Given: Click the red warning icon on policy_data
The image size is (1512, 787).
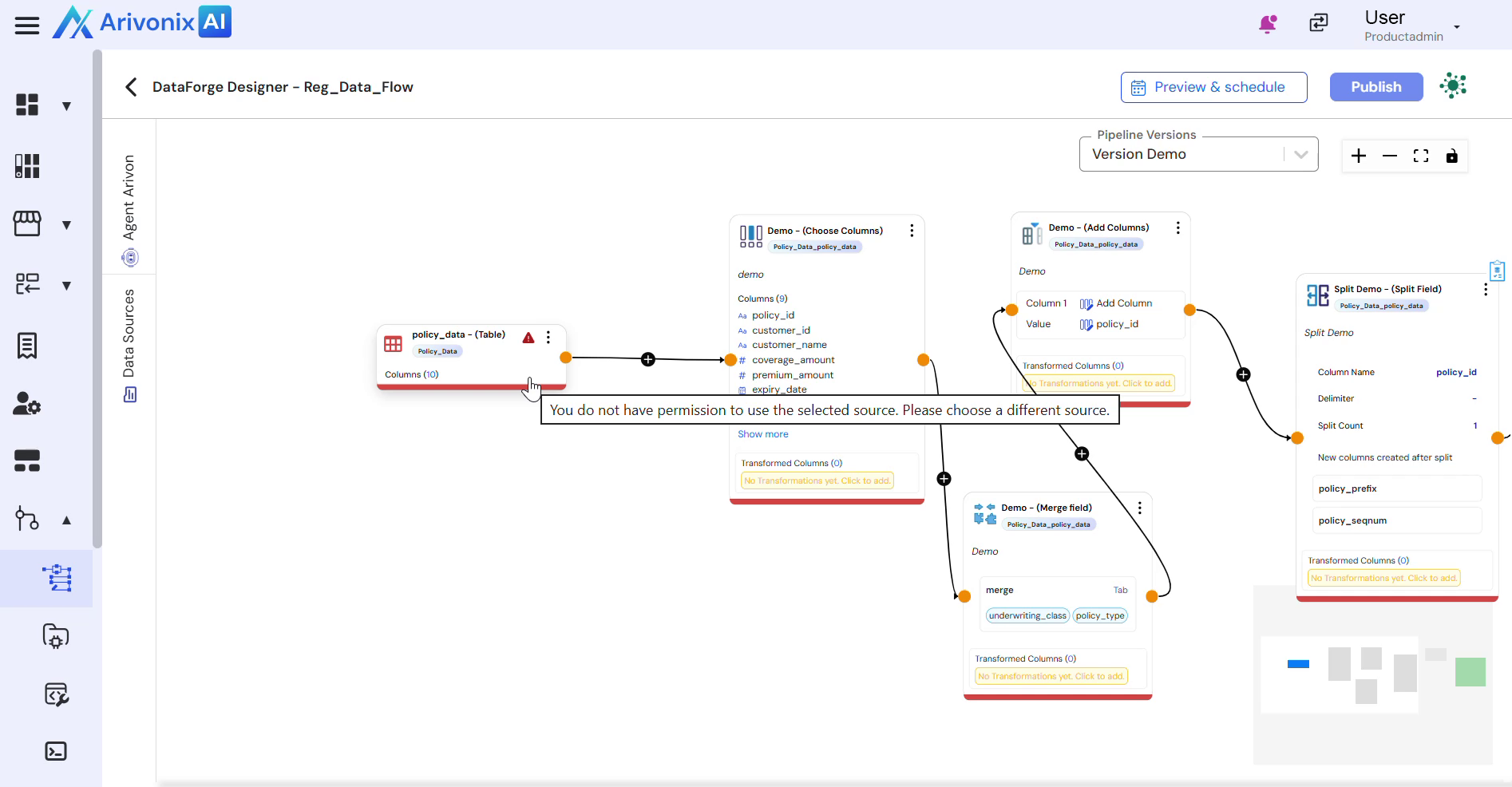Looking at the screenshot, I should click(528, 338).
